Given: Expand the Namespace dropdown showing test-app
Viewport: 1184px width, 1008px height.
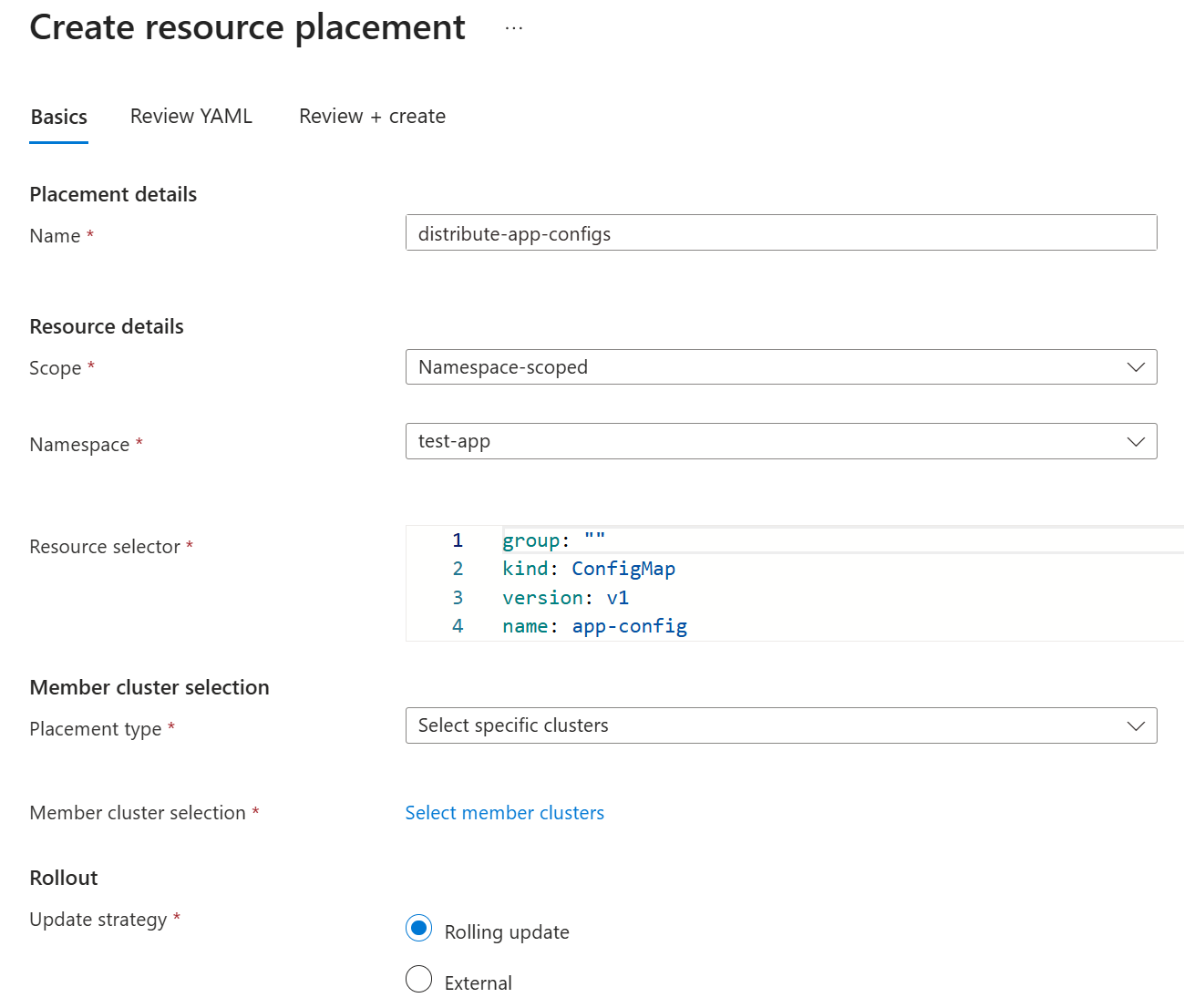Looking at the screenshot, I should tap(781, 441).
